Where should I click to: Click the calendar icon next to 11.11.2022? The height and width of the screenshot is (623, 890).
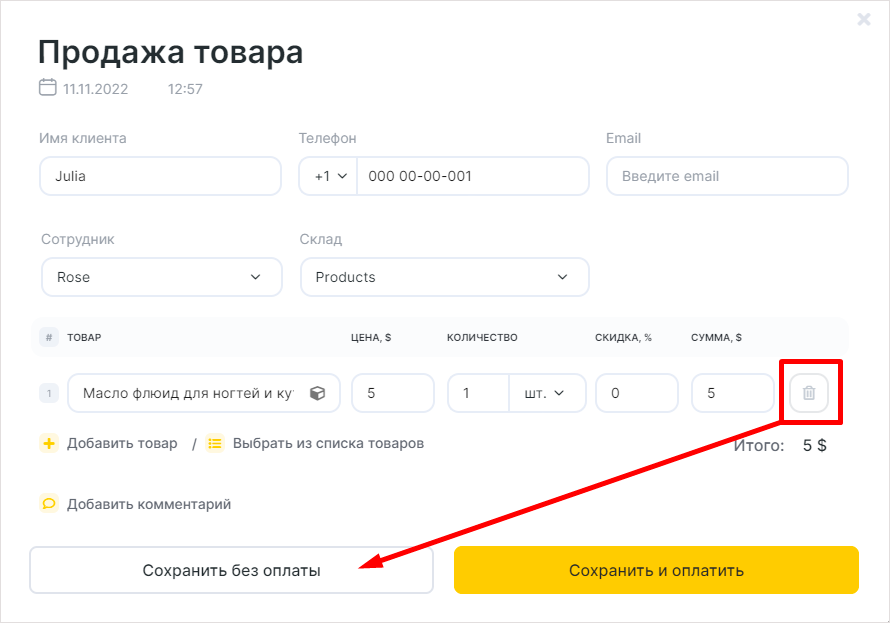(x=48, y=87)
